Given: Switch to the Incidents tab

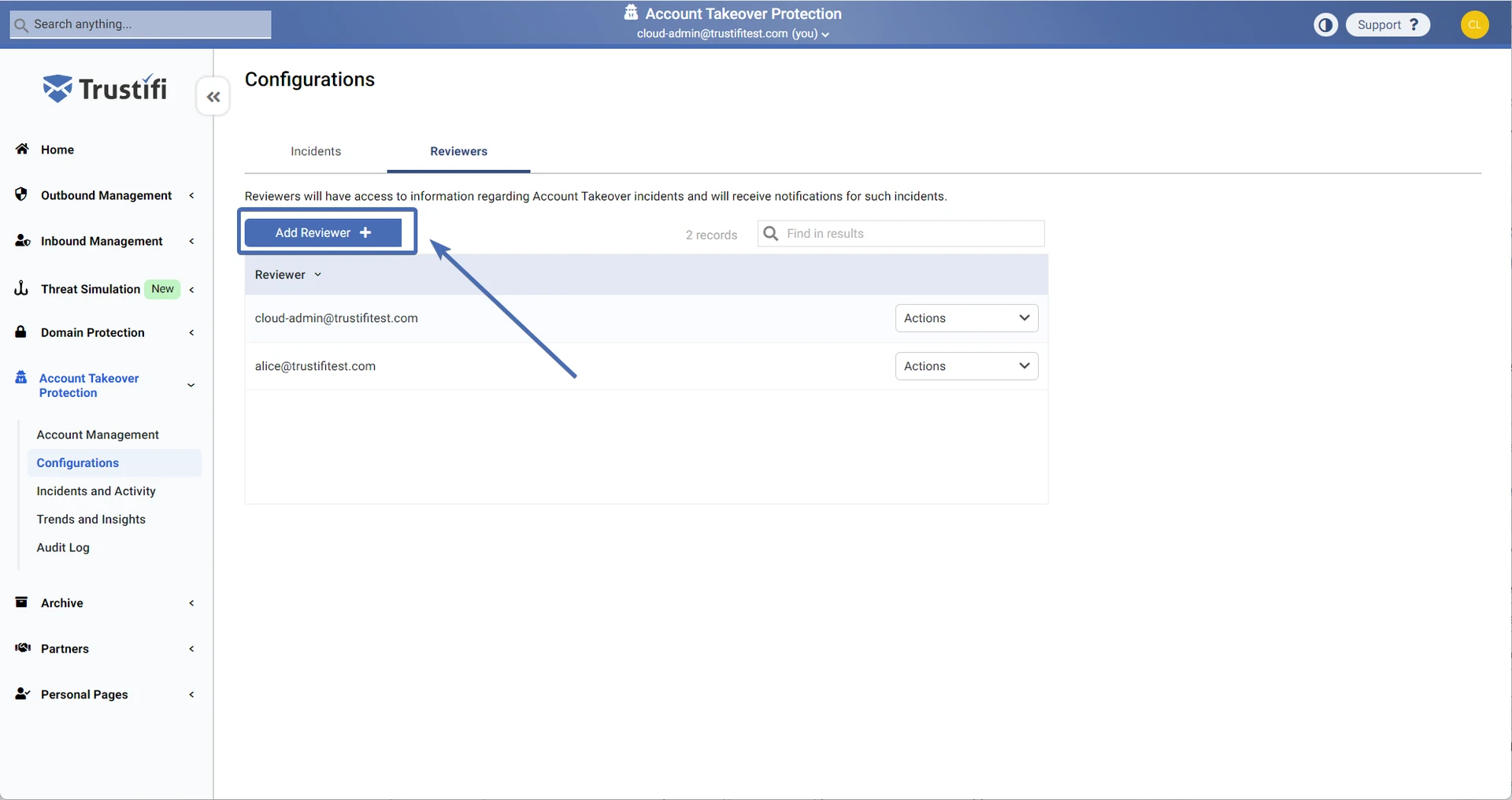Looking at the screenshot, I should pos(316,151).
